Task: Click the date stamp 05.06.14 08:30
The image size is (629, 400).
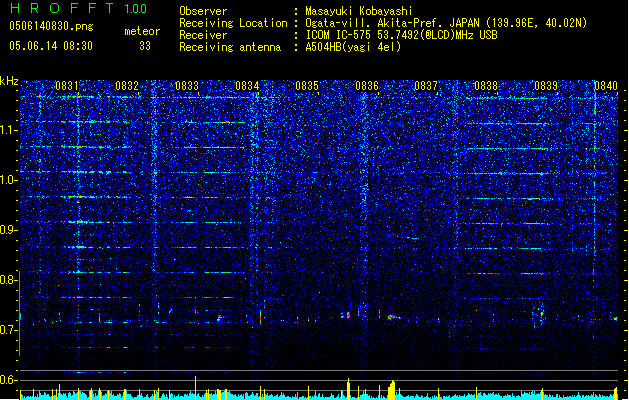Action: 51,46
